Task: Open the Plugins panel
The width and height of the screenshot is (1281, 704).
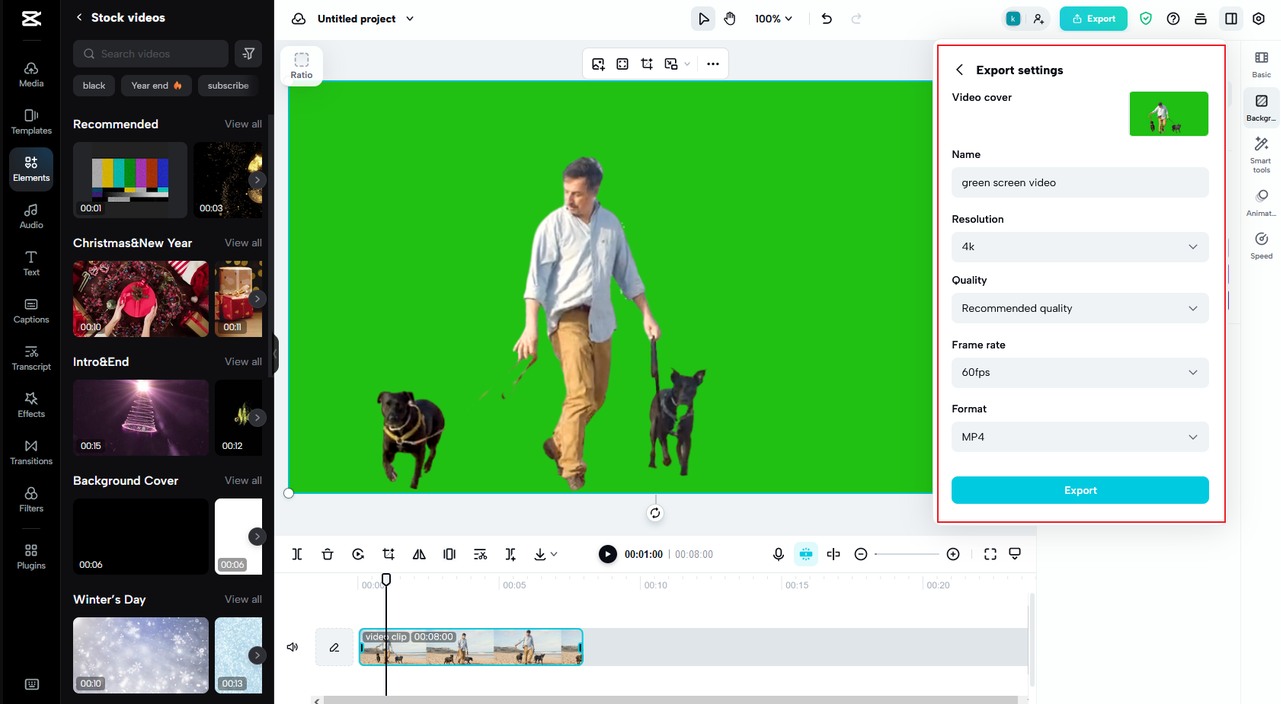Action: click(31, 557)
